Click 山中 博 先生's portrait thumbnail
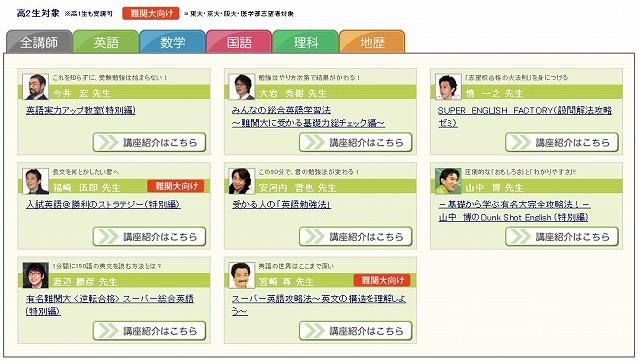Screen dimensions: 640x363 [x=448, y=181]
